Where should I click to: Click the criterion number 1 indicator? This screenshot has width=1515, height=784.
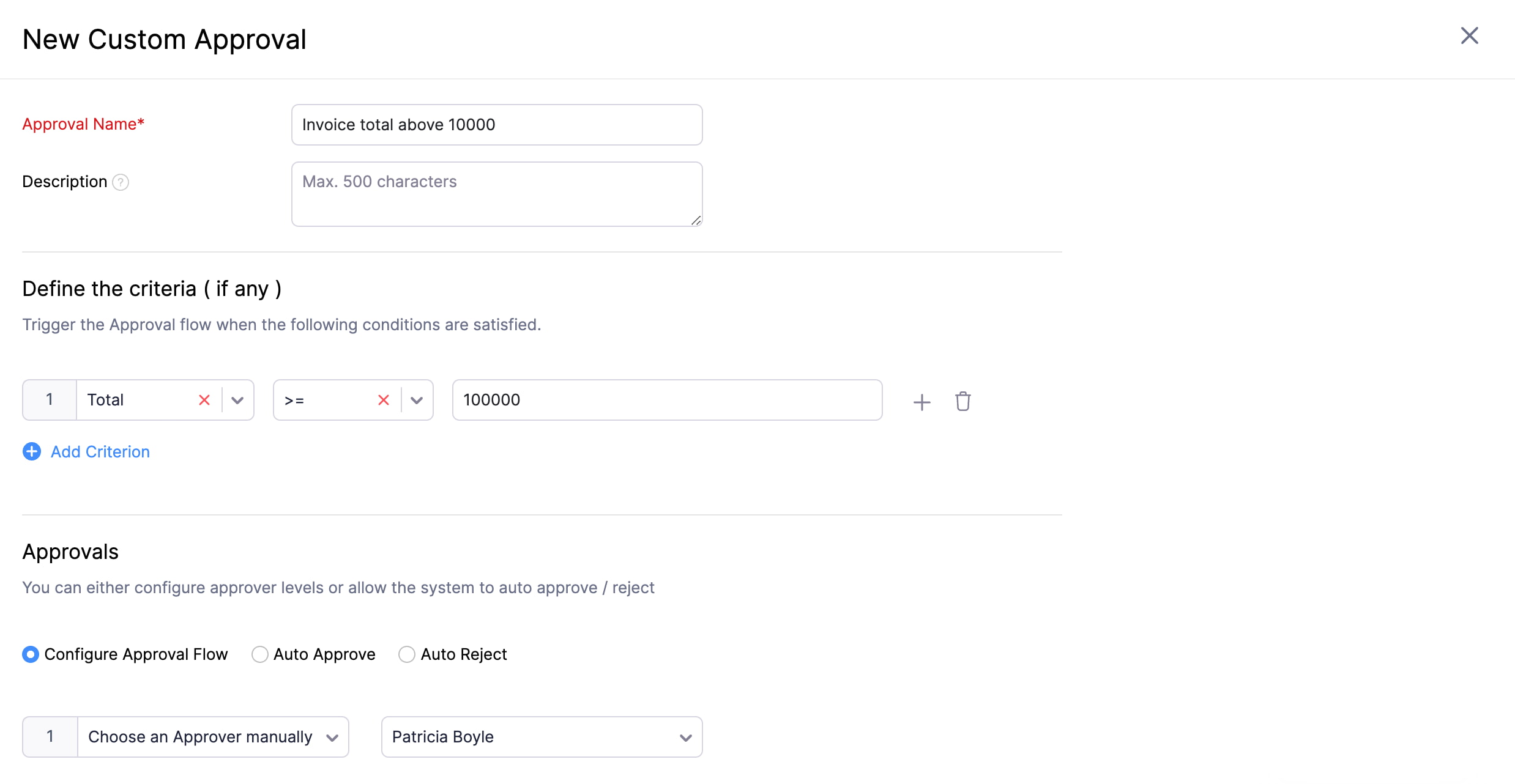tap(49, 400)
